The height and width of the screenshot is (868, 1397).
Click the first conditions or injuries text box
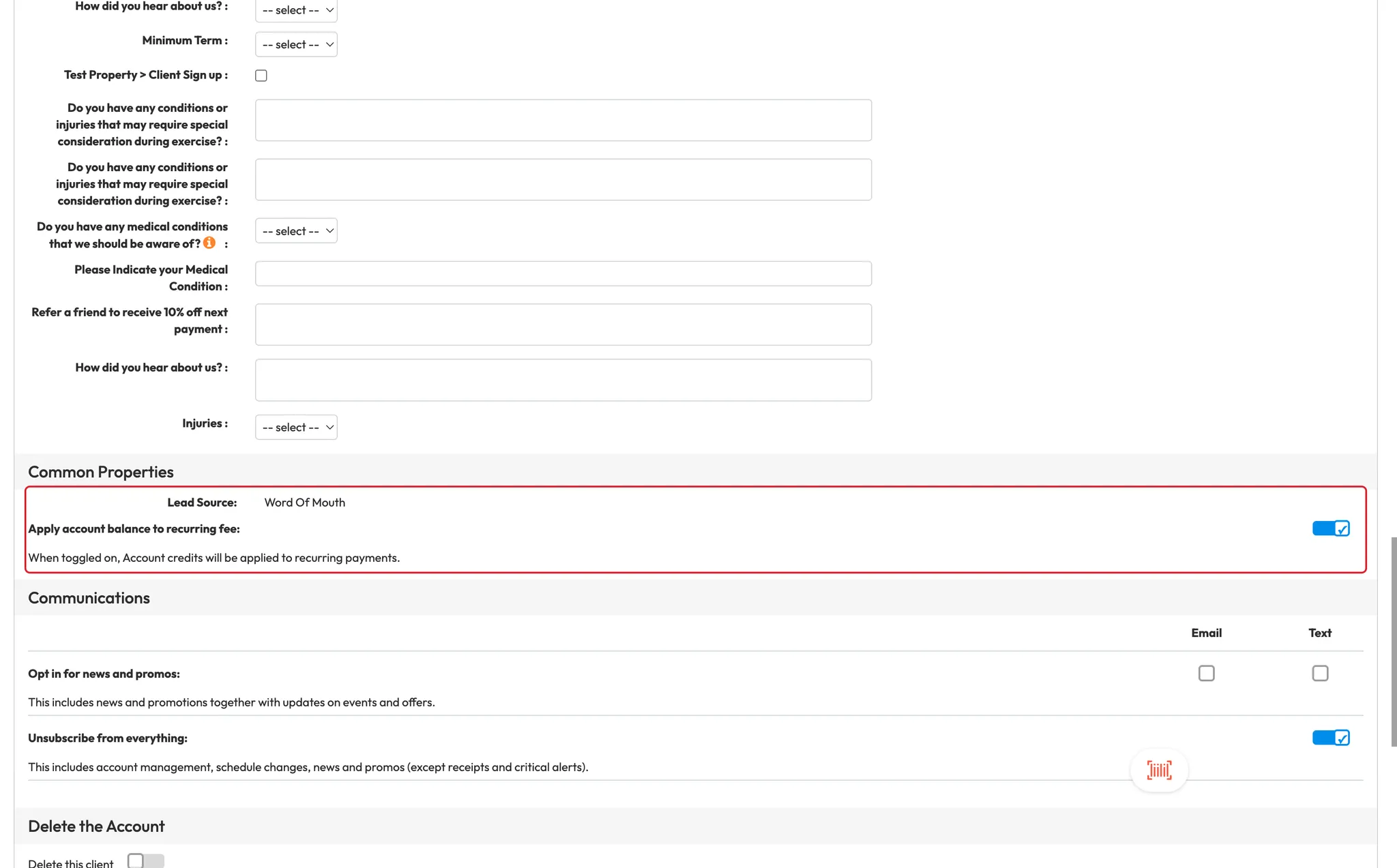coord(563,120)
